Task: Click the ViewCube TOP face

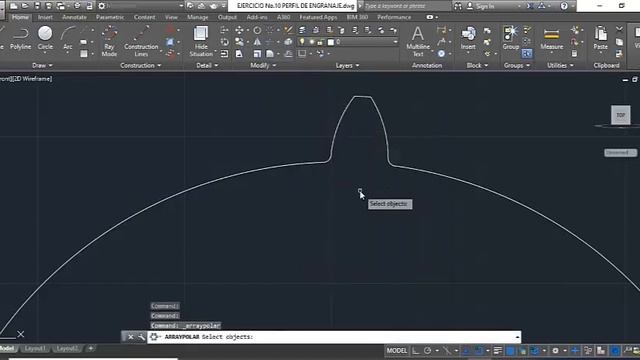Action: pos(620,115)
